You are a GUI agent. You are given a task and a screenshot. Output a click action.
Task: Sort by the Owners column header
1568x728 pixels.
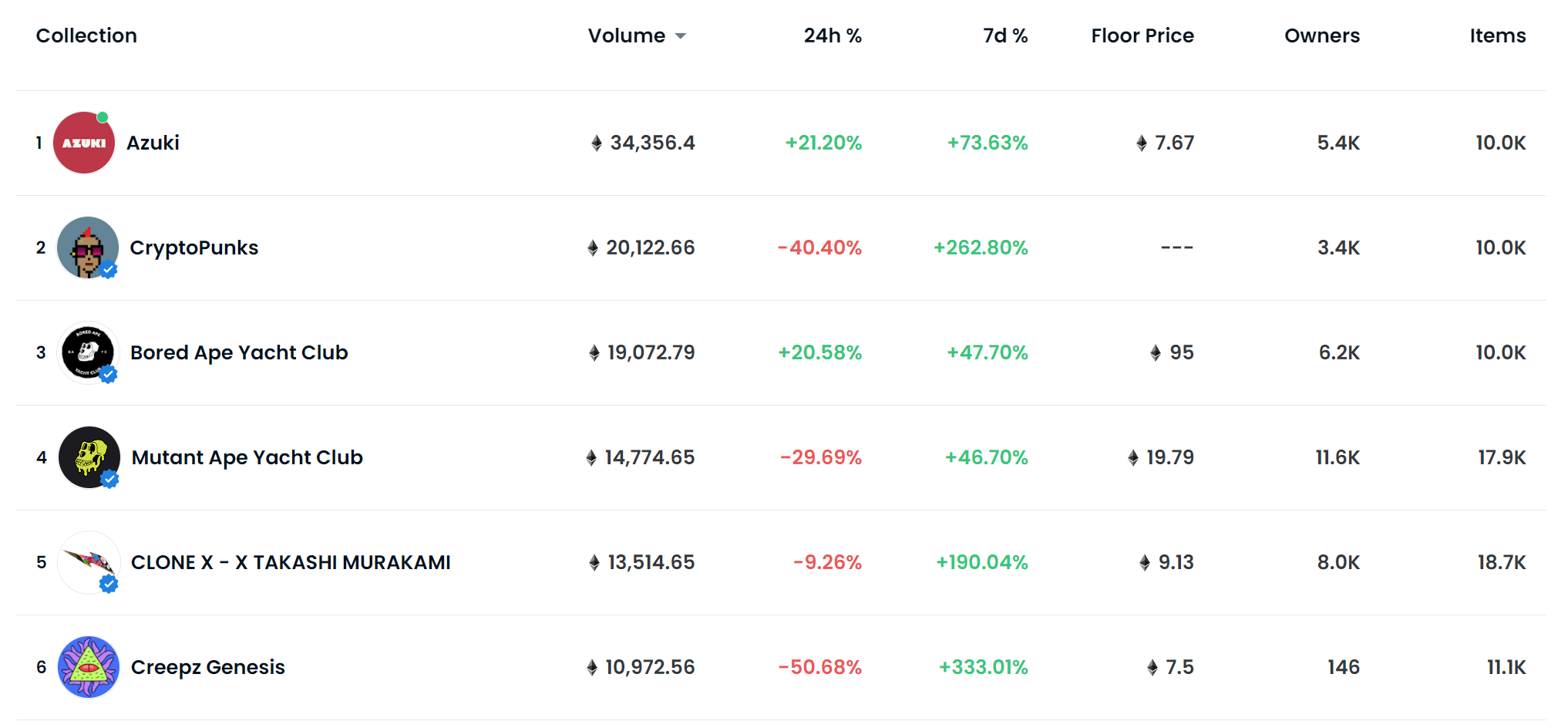(x=1321, y=36)
